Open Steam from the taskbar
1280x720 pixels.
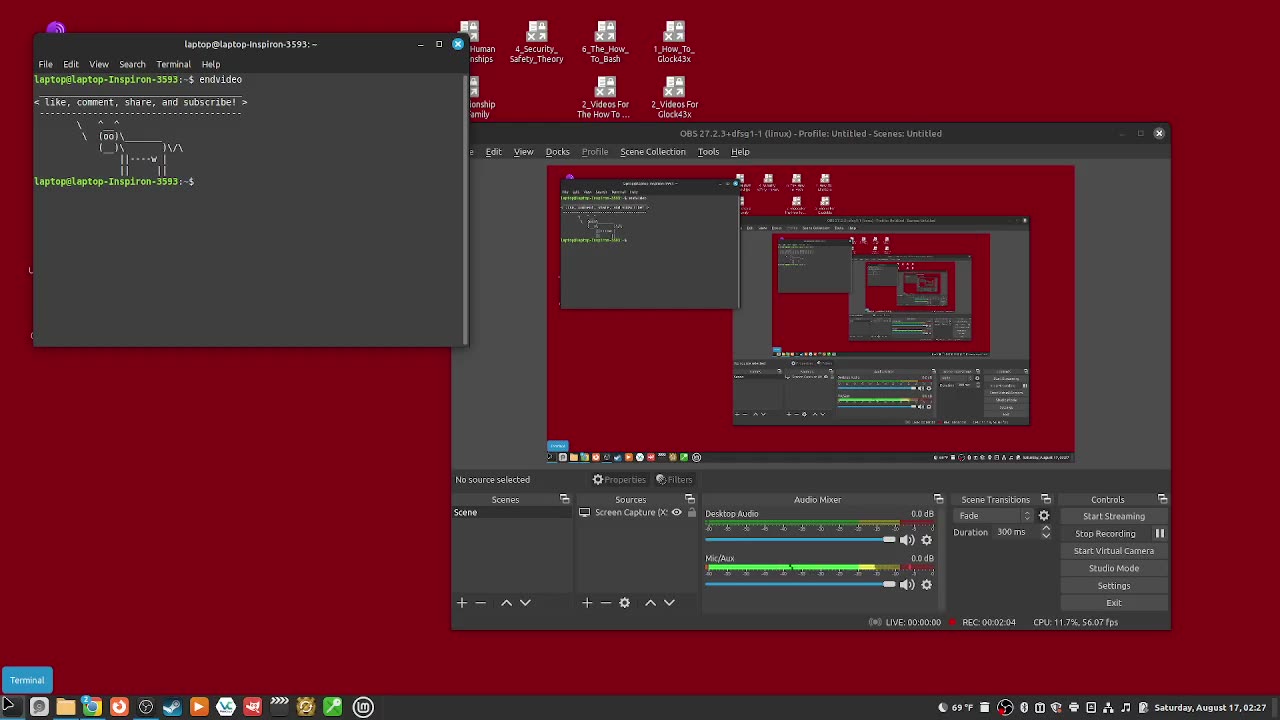(172, 708)
